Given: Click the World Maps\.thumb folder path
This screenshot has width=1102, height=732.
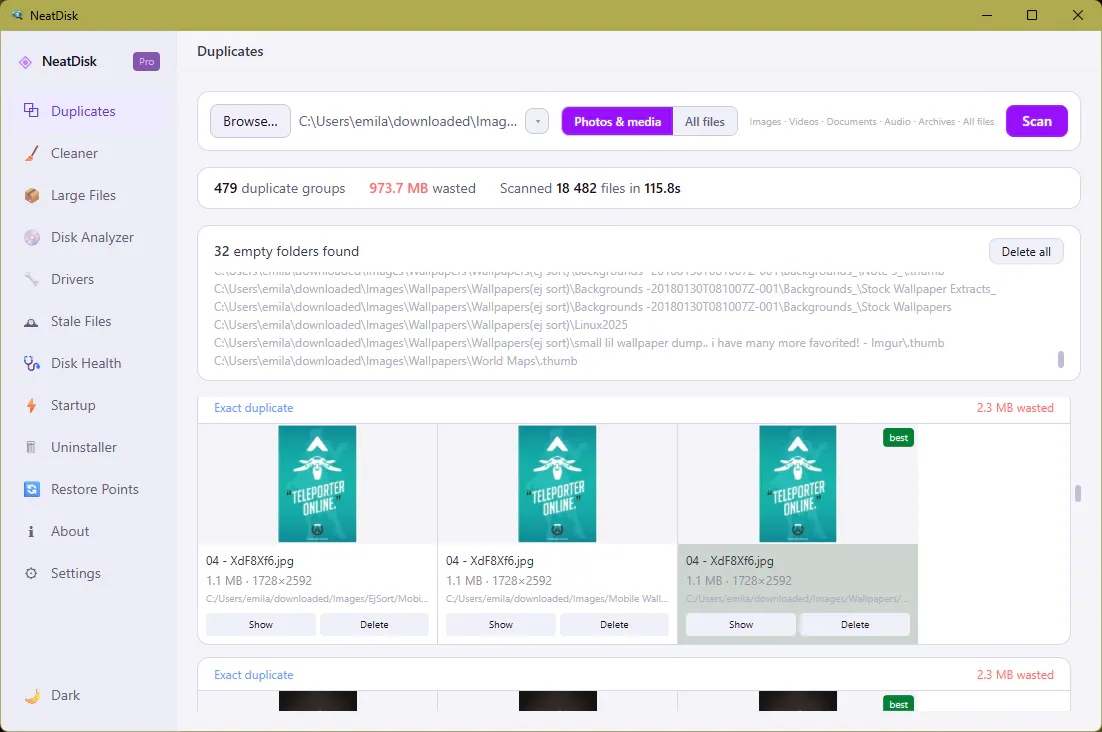Looking at the screenshot, I should (396, 361).
